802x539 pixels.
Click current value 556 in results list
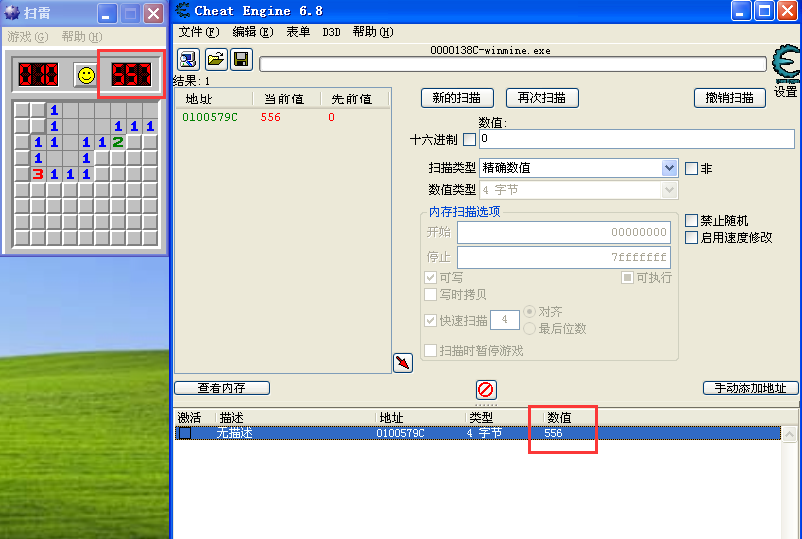(271, 117)
